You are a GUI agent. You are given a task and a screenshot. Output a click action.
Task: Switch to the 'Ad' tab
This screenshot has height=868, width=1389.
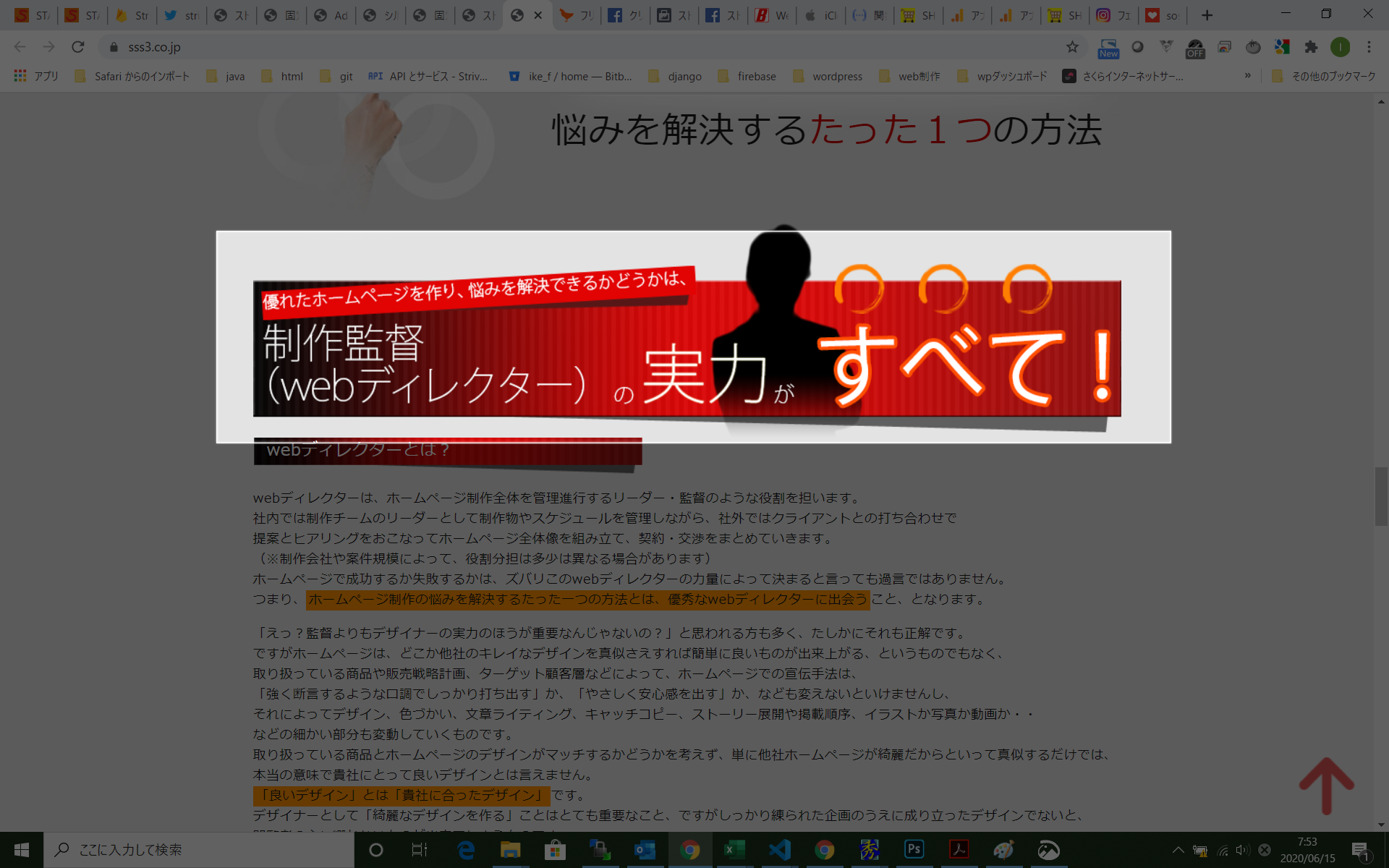click(x=331, y=15)
